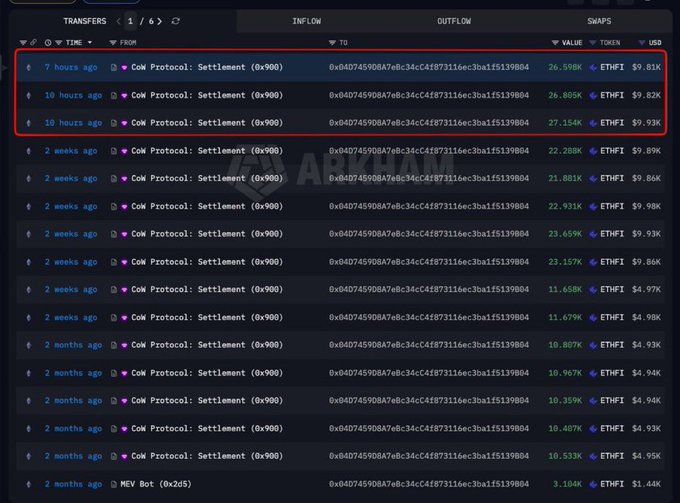Viewport: 680px width, 503px height.
Task: Open the MEV Bot (0x2d5) entity
Action: [156, 484]
